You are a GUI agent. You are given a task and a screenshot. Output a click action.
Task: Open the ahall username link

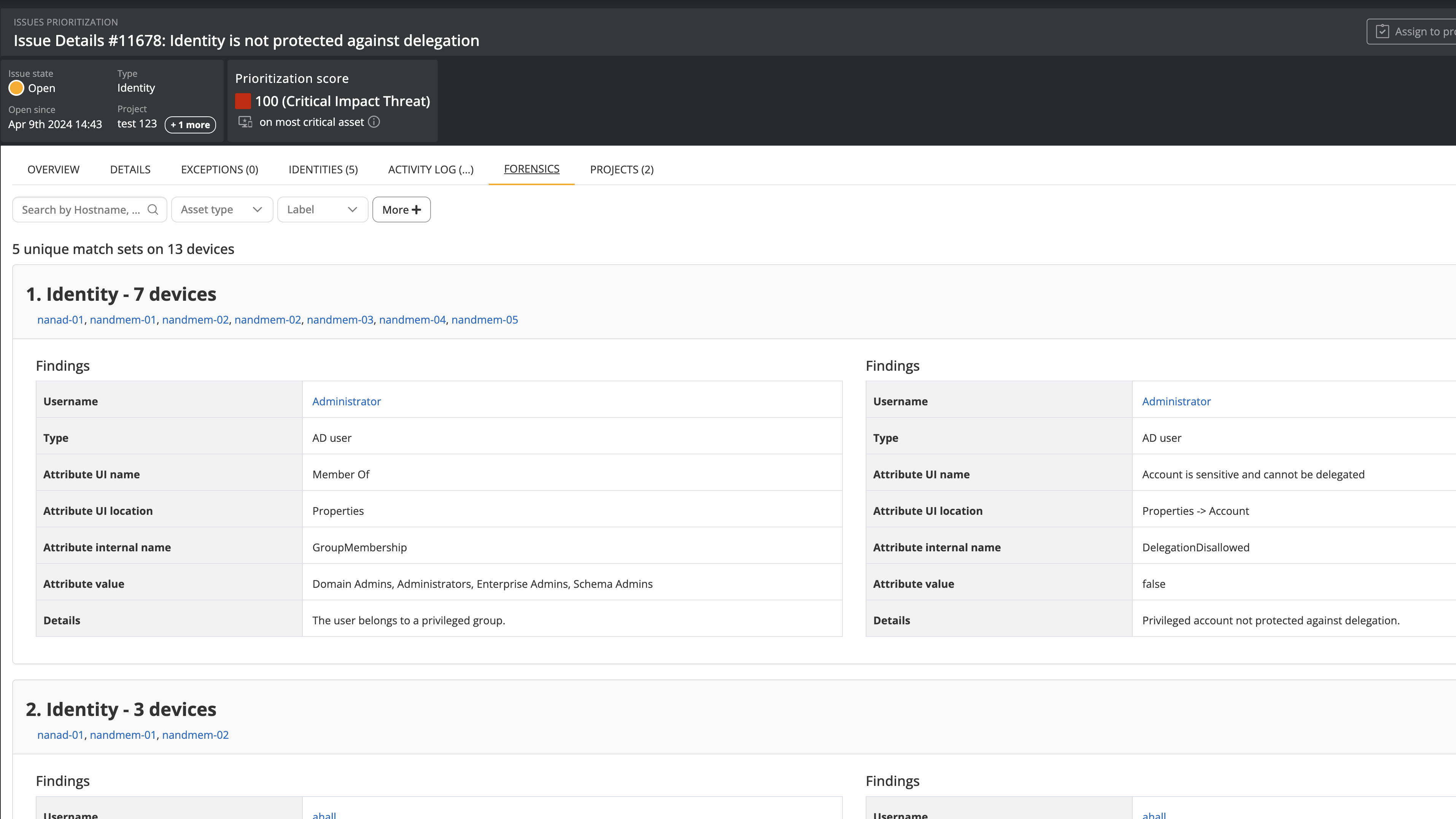pyautogui.click(x=324, y=814)
